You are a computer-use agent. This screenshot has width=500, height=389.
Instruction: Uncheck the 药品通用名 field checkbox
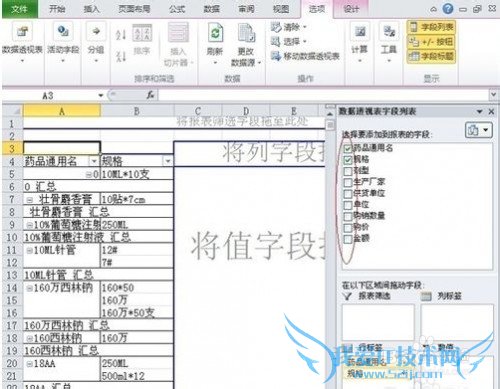point(348,149)
